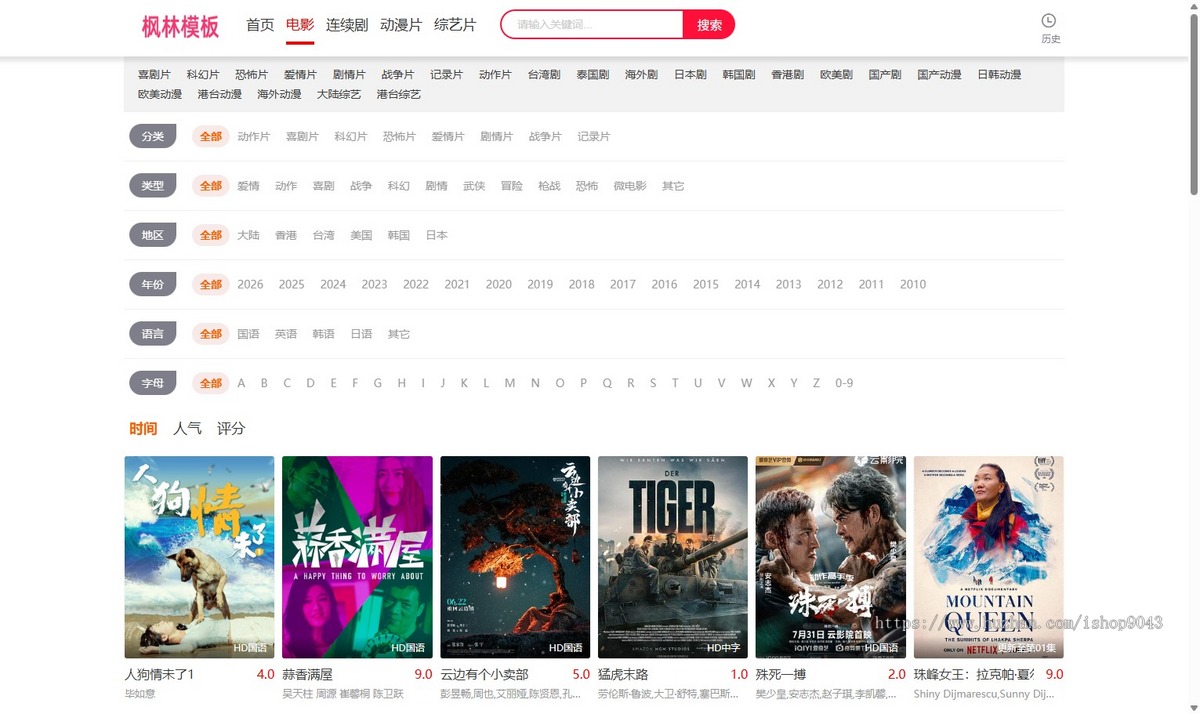1200x714 pixels.
Task: Click the 分类 filter label badge
Action: coord(153,136)
